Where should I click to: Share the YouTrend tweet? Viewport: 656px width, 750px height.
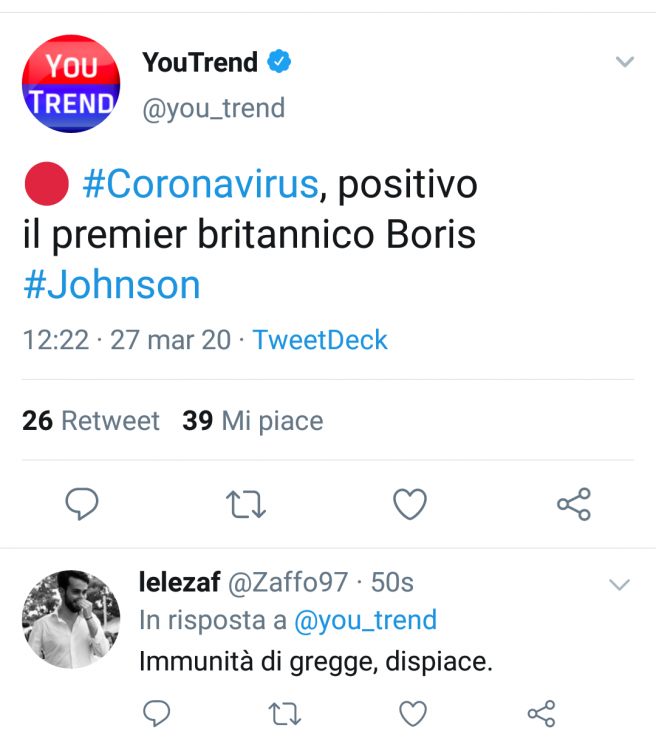click(x=574, y=504)
